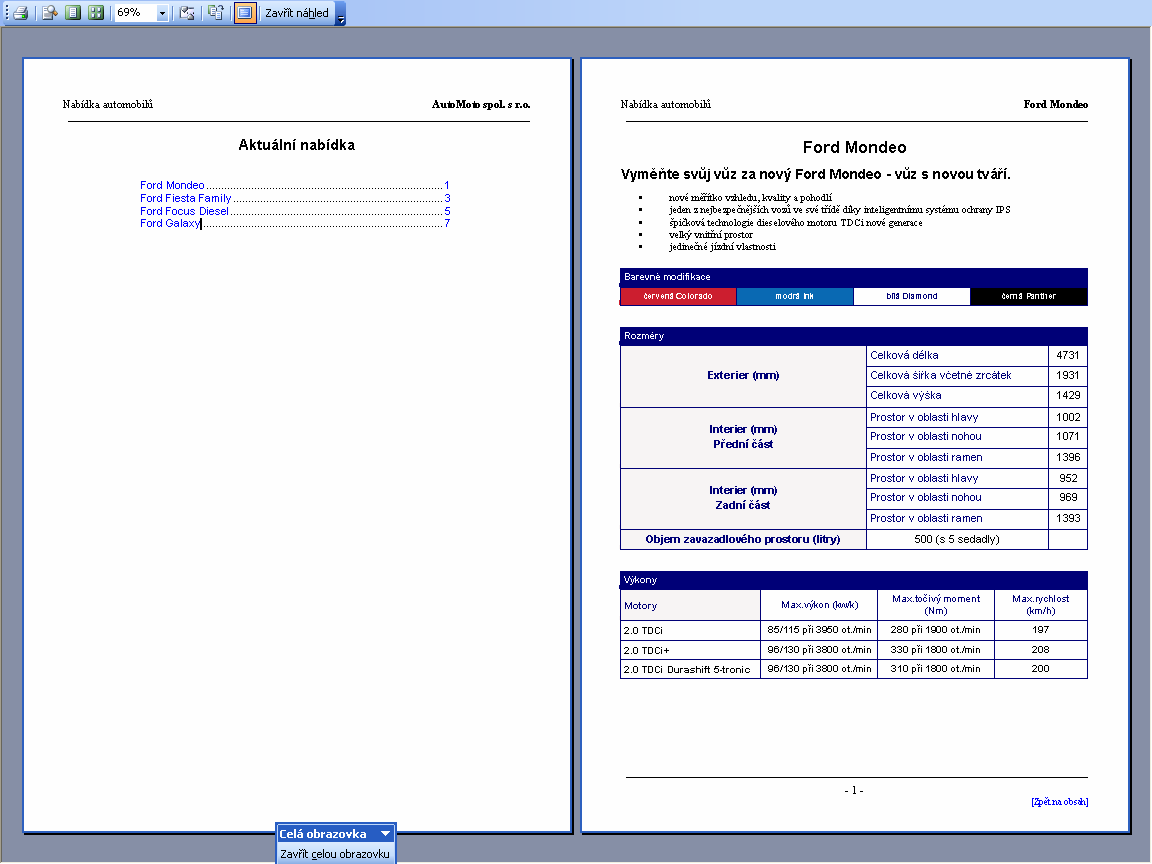Click the Print icon in toolbar

point(21,12)
